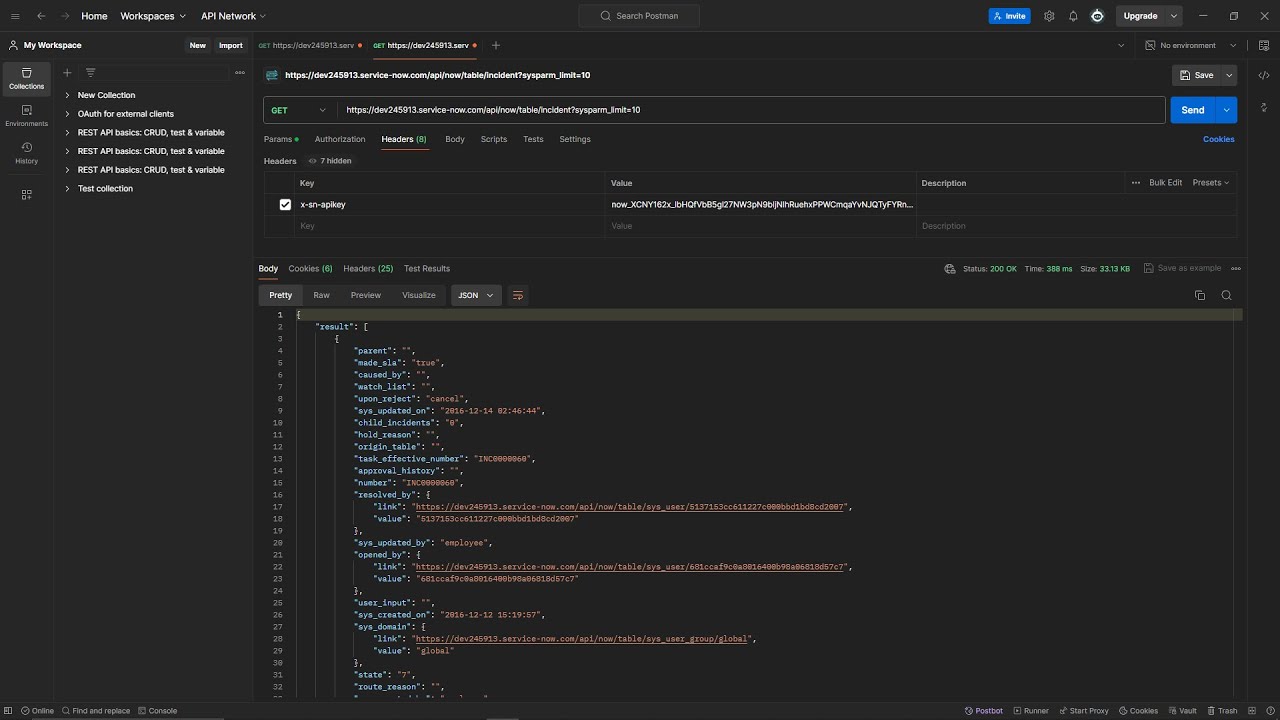Open the No environment selector
The image size is (1280, 720).
[1191, 45]
